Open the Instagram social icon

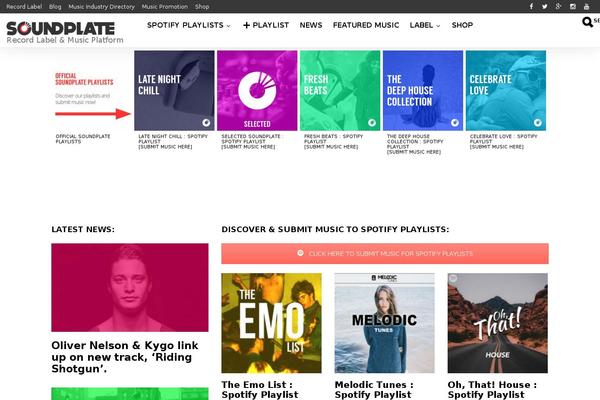(573, 7)
